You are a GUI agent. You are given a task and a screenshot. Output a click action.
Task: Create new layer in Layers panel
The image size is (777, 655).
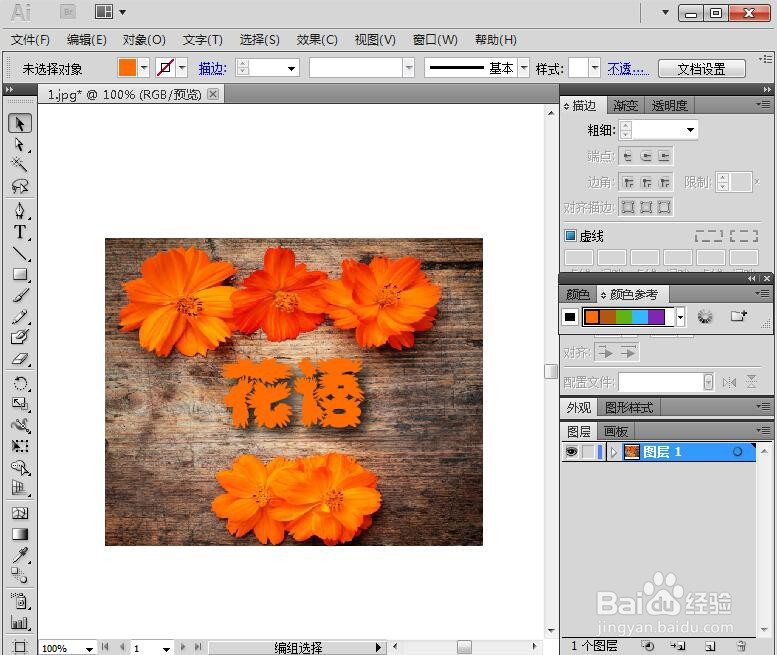pos(710,646)
